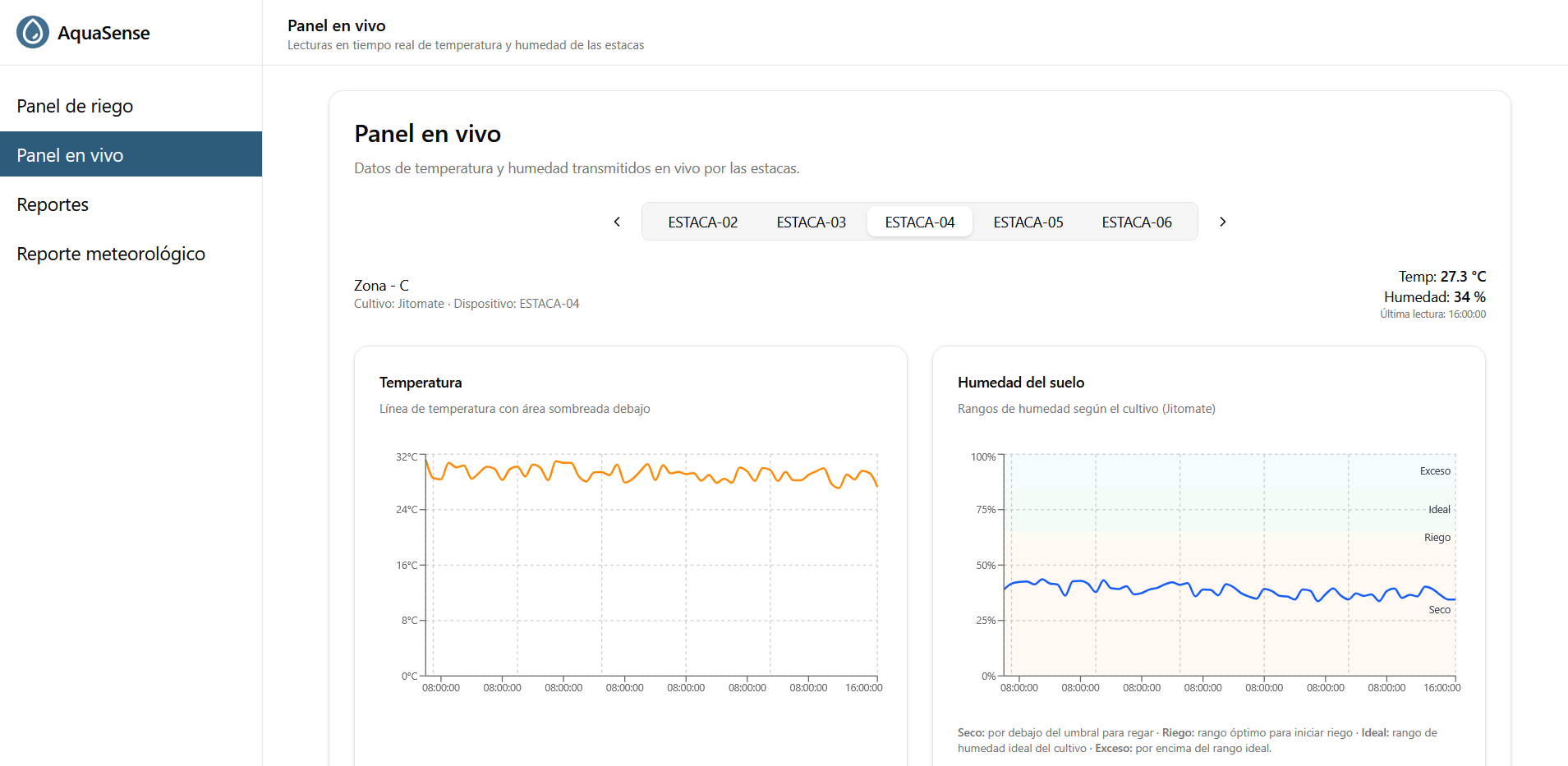Click the 'Ideal' range label in chart
The image size is (1568, 766).
(1439, 510)
